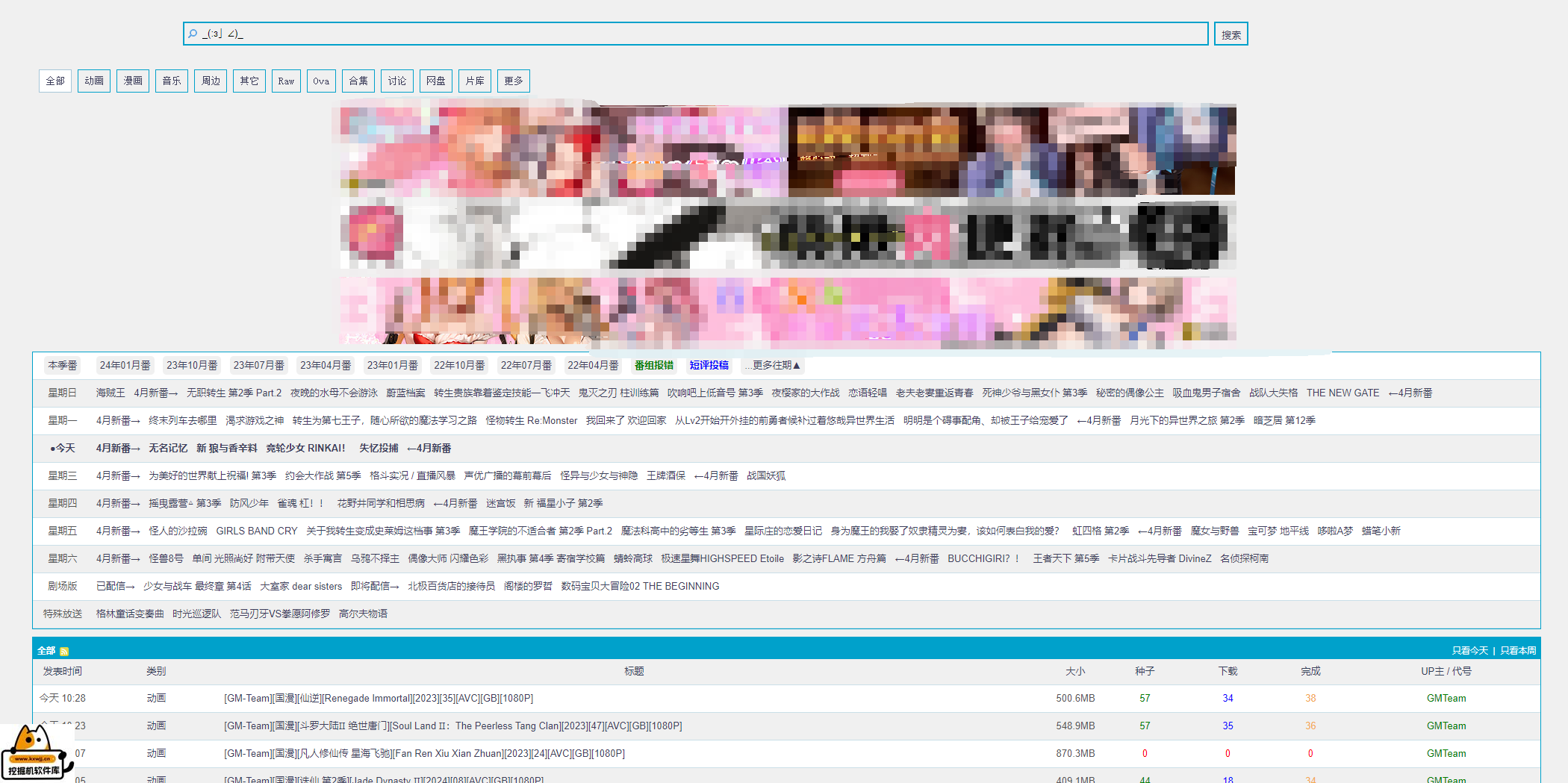Viewport: 1568px width, 783px height.
Task: Click the magnifier icon in search box
Action: (x=193, y=34)
